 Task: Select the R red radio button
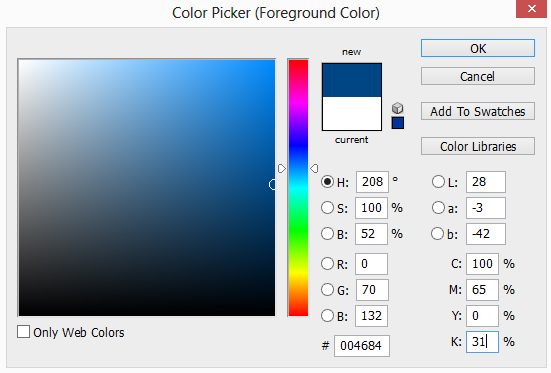[327, 263]
